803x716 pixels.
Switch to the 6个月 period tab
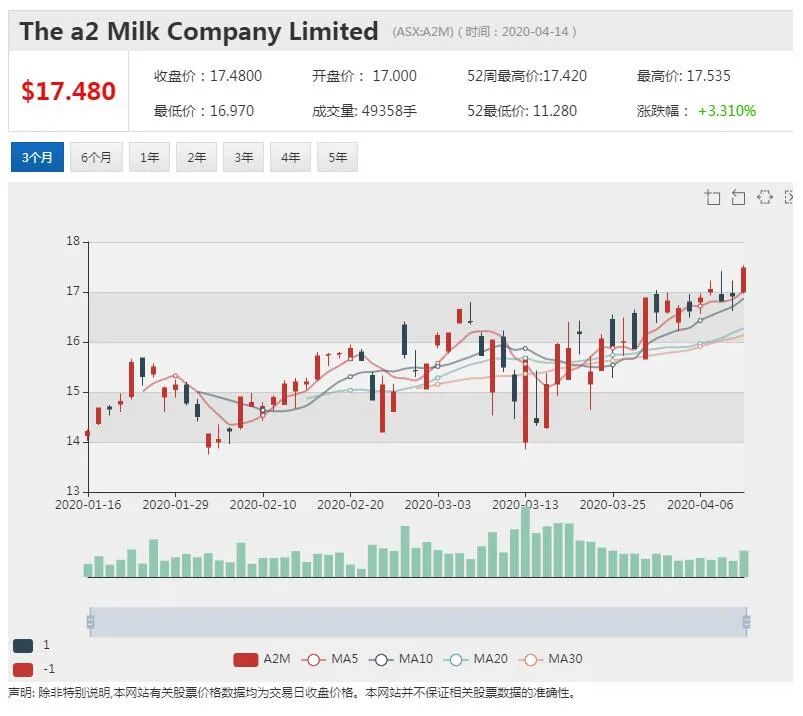click(x=96, y=157)
